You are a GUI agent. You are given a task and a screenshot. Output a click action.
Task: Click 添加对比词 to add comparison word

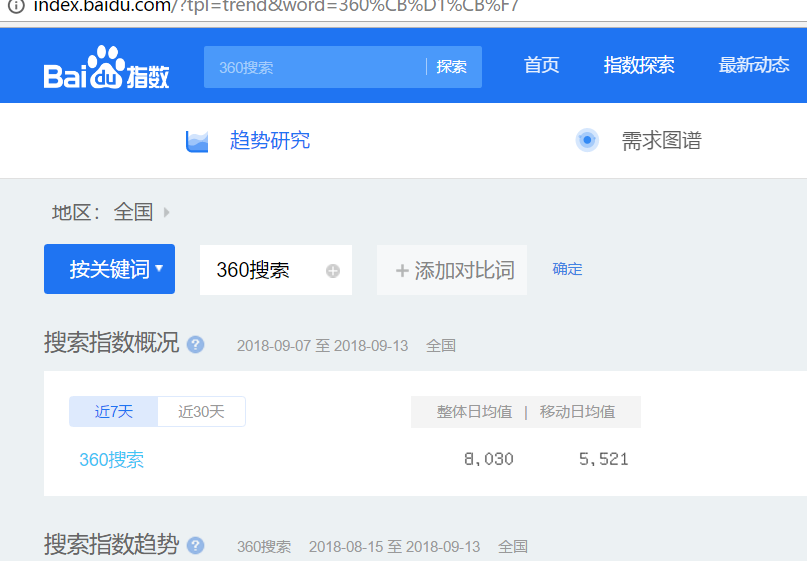point(452,270)
